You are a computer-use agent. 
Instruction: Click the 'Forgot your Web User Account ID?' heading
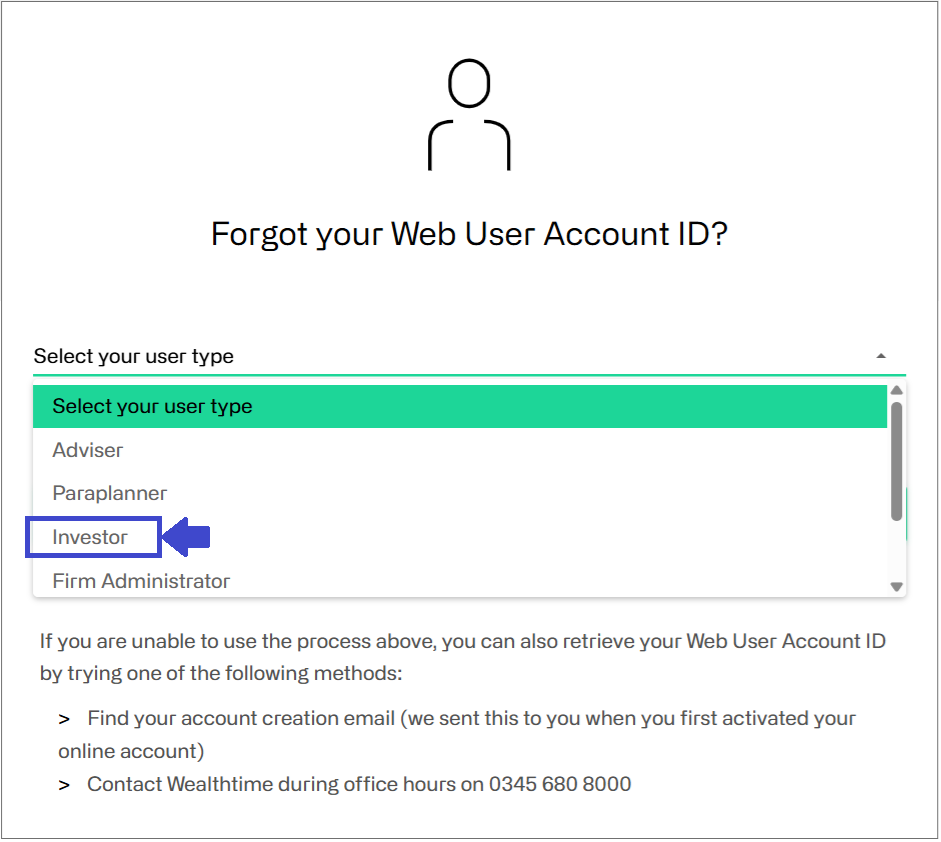point(469,234)
